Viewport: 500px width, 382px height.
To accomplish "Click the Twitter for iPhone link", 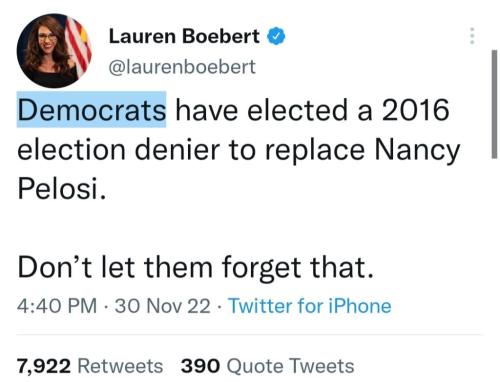I will click(x=310, y=306).
